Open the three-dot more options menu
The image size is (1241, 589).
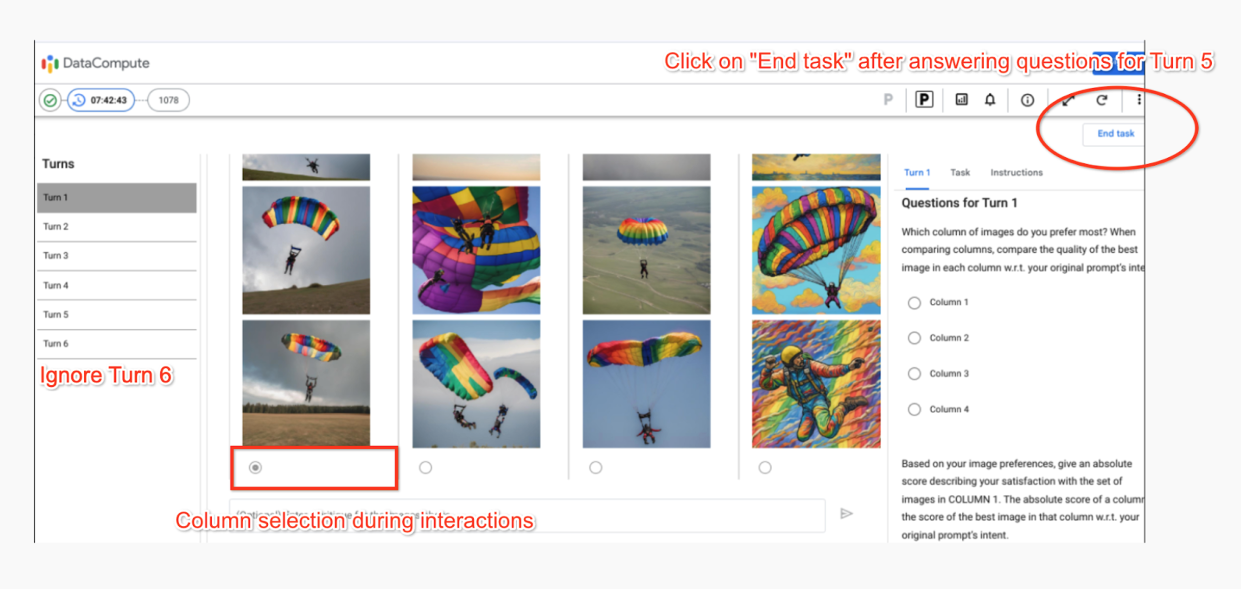(x=1138, y=100)
